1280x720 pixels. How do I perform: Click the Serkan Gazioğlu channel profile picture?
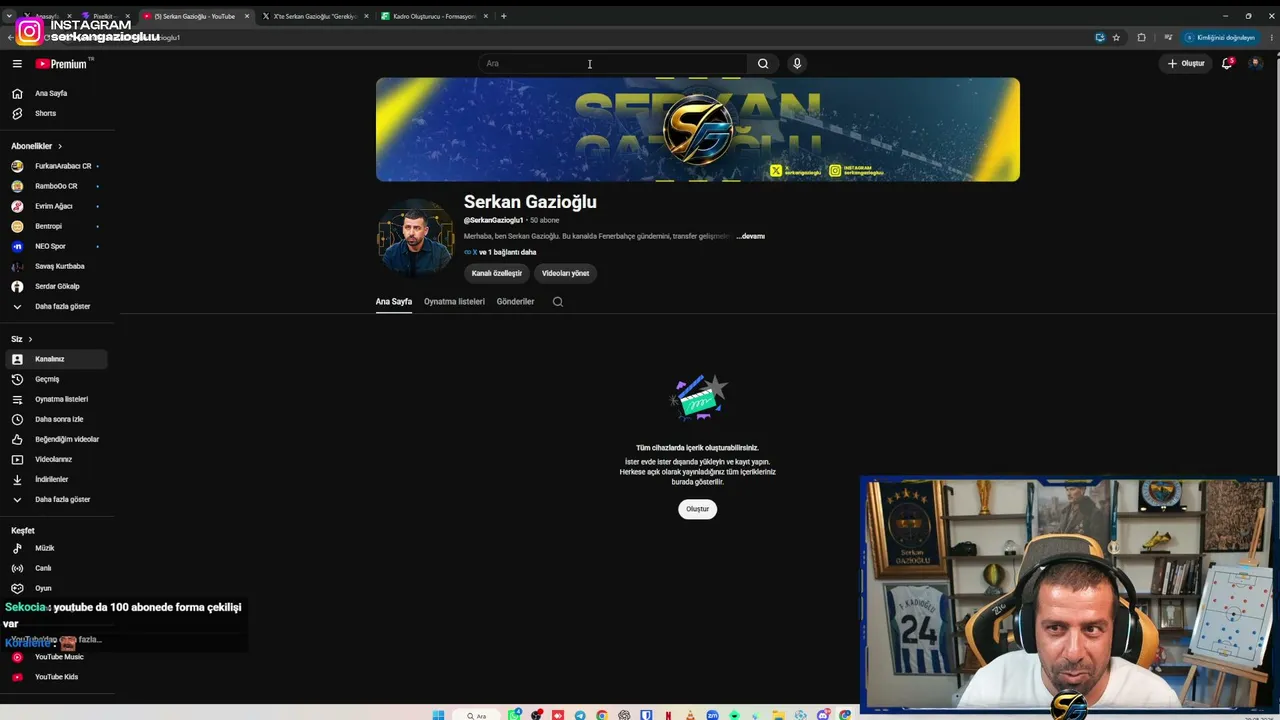coord(415,237)
